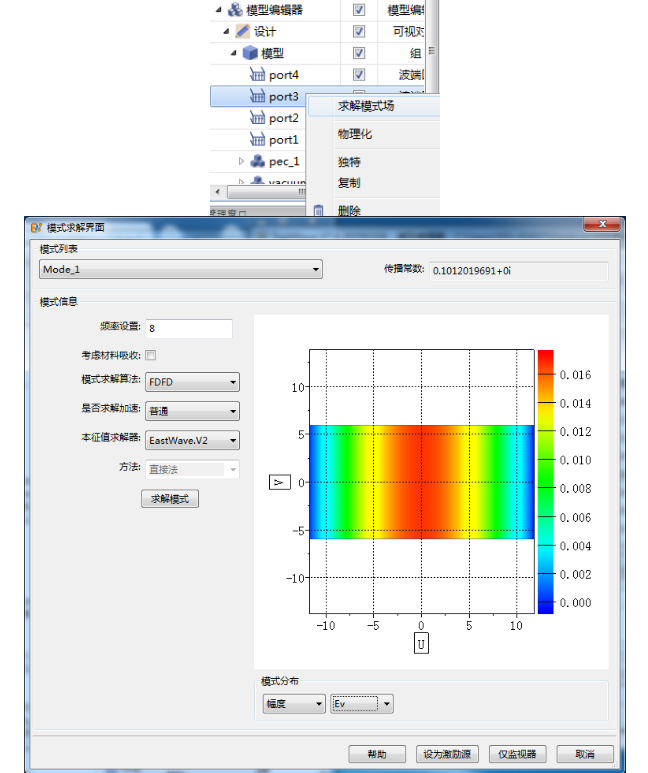Image resolution: width=648 pixels, height=773 pixels.
Task: Open the Mode_1 模式列表 dropdown
Action: pyautogui.click(x=180, y=269)
